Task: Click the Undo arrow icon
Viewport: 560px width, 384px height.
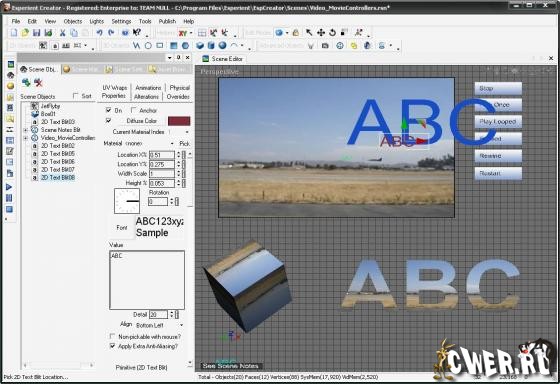Action: coord(99,33)
